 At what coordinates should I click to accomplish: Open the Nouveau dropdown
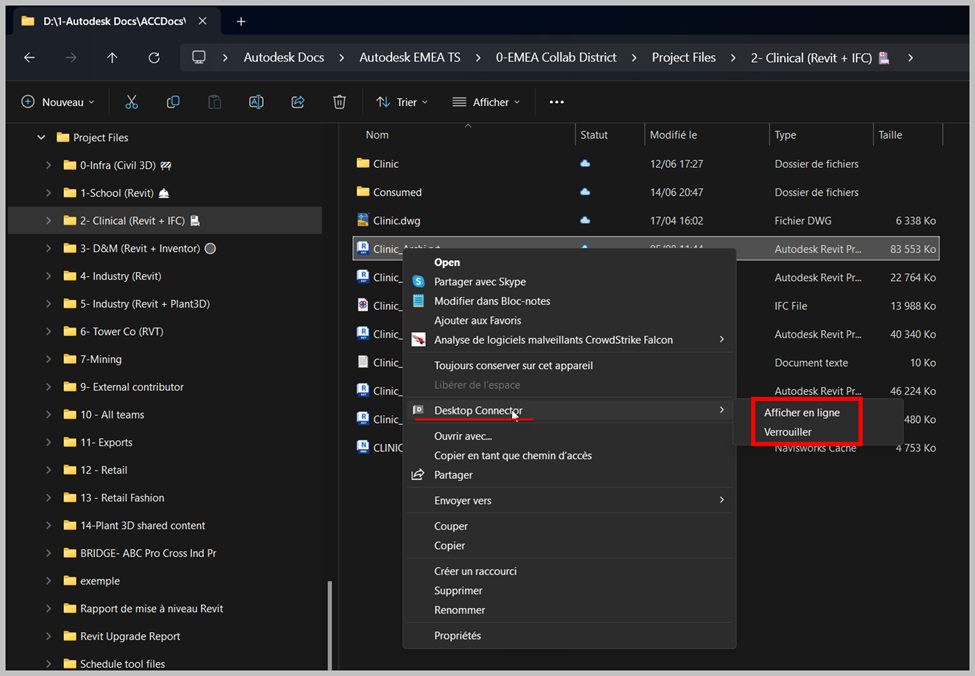coord(58,102)
